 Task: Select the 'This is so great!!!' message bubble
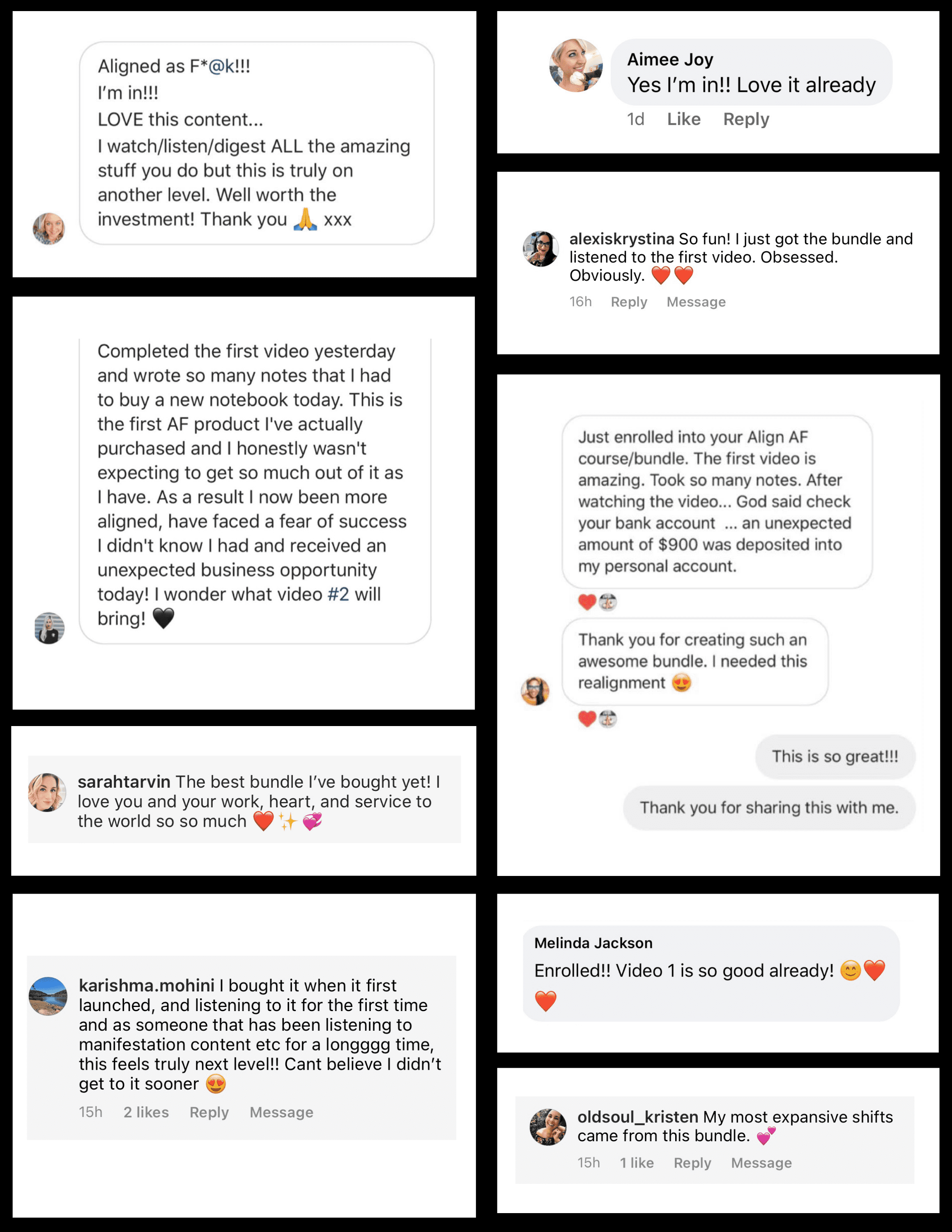tap(834, 756)
